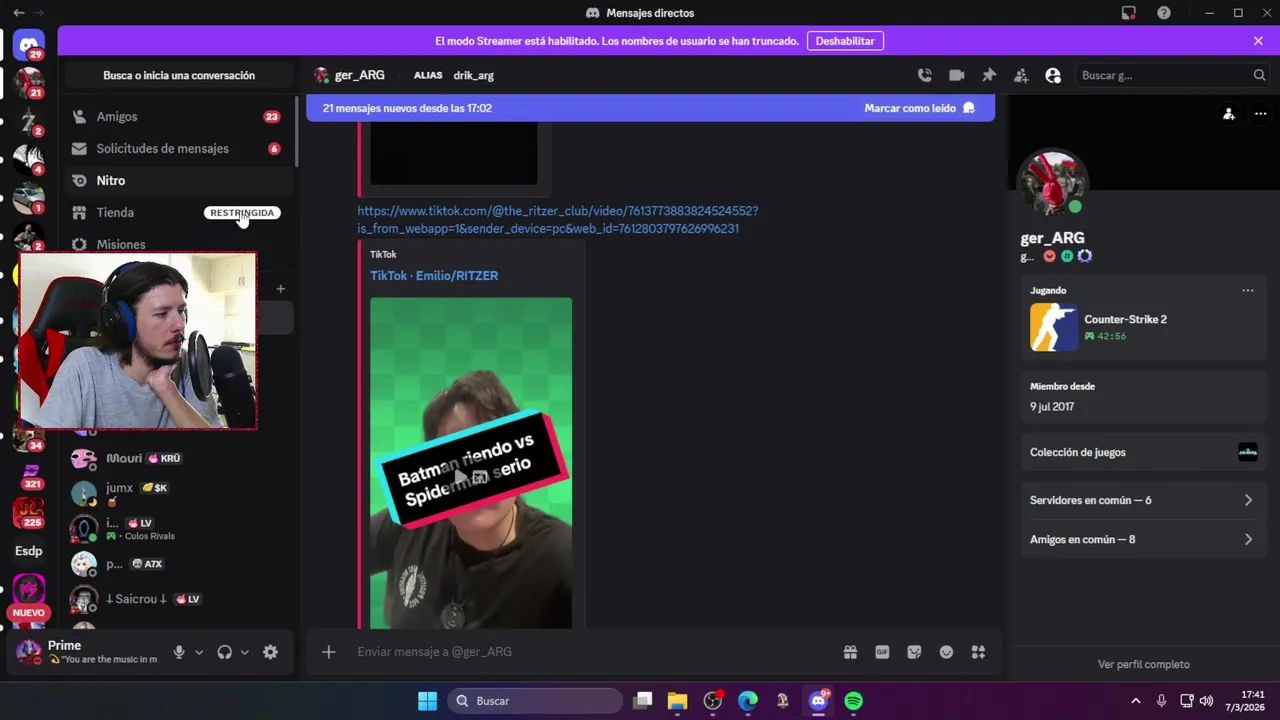Open Microsoft Edge from taskbar

point(748,701)
